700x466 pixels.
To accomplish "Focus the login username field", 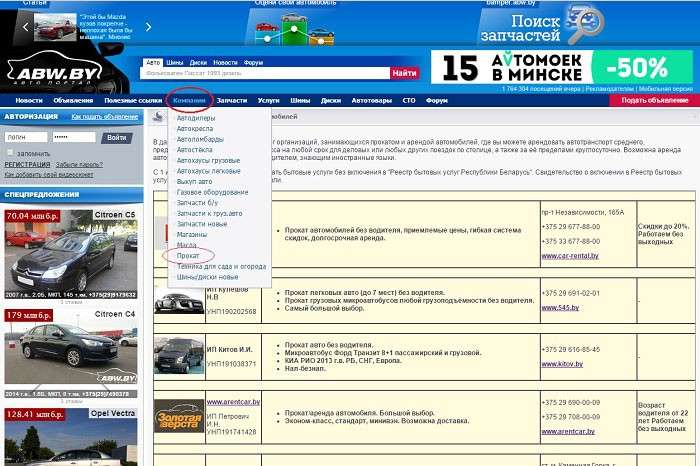I will (26, 137).
